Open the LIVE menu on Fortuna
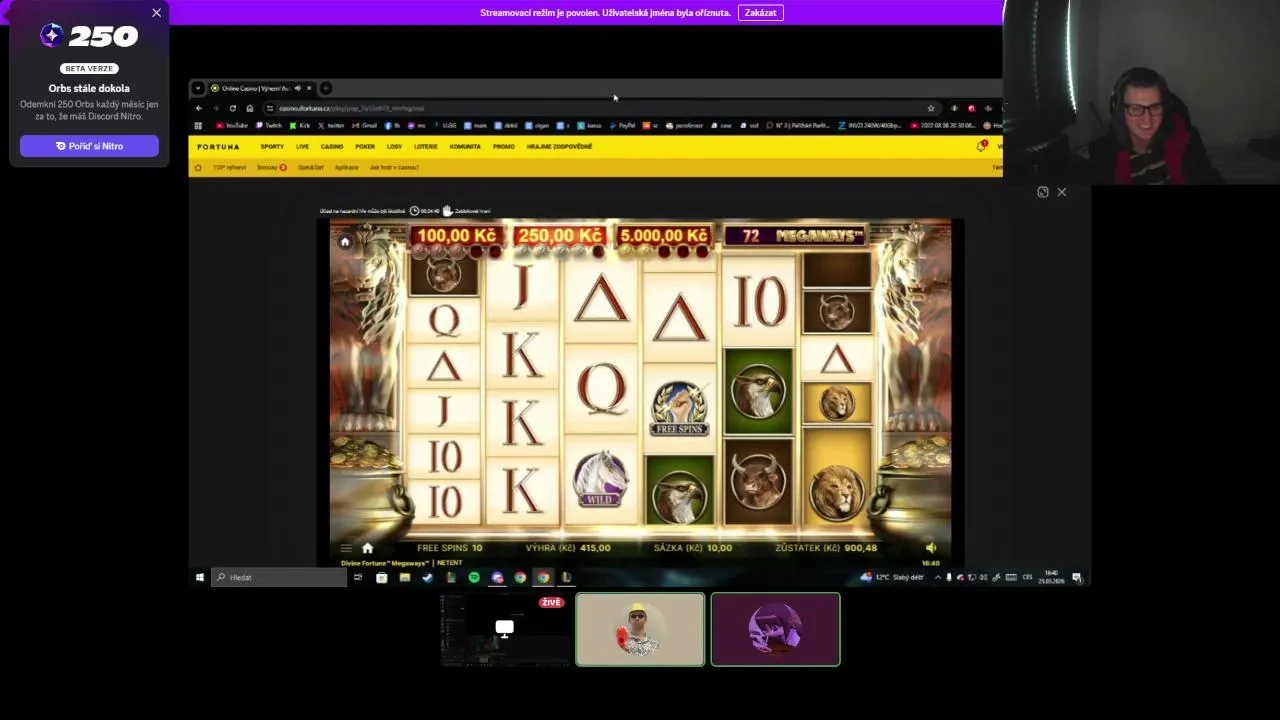 (x=302, y=147)
